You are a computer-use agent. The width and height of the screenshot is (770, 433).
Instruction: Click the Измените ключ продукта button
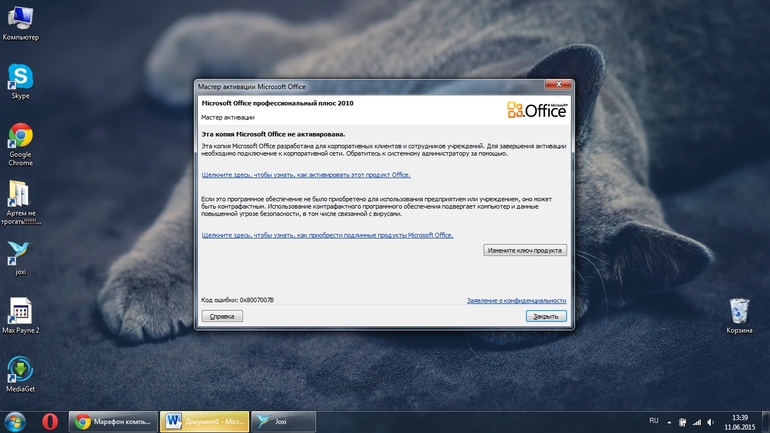point(525,250)
